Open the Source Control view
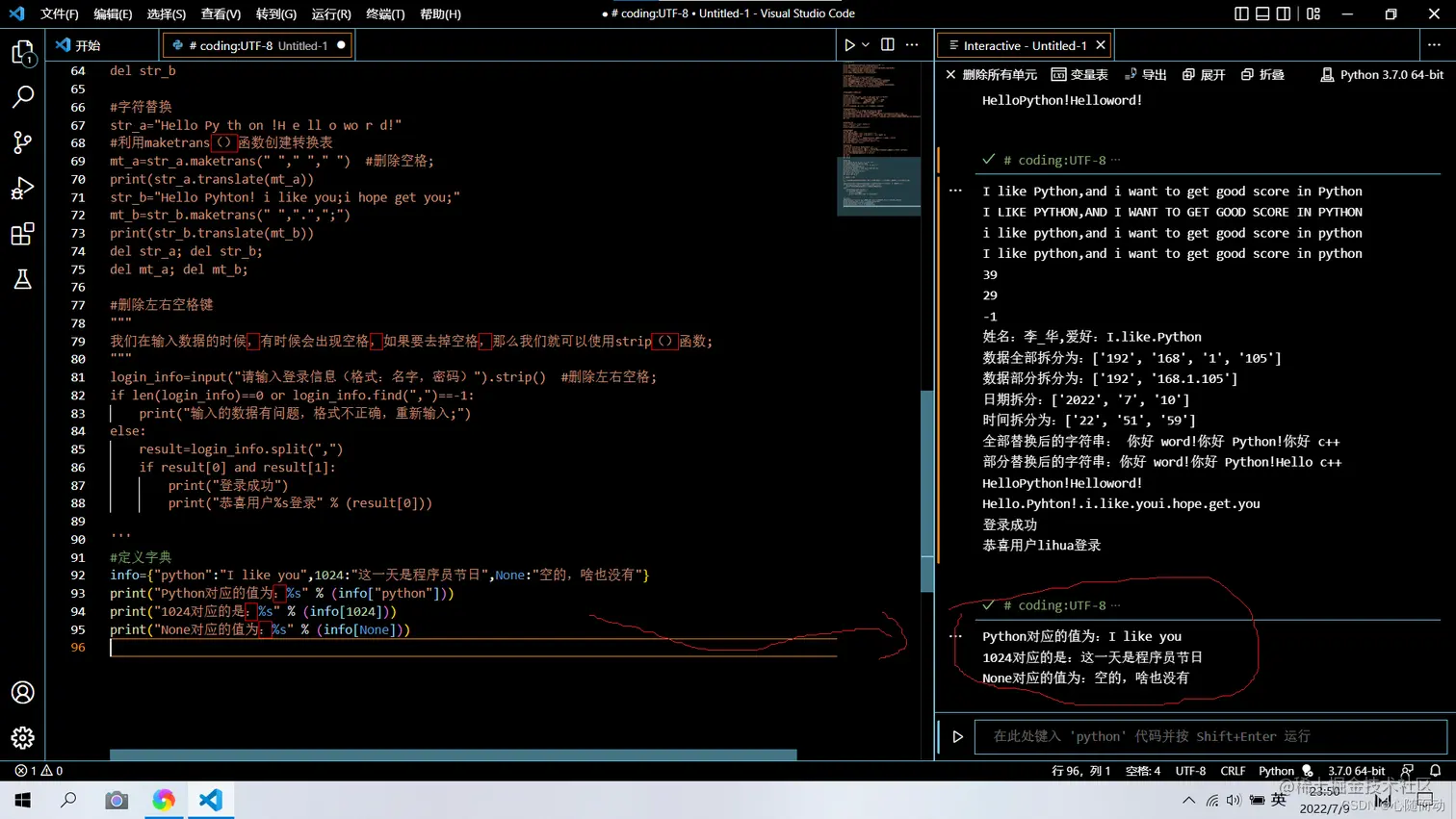The height and width of the screenshot is (819, 1456). (x=22, y=142)
